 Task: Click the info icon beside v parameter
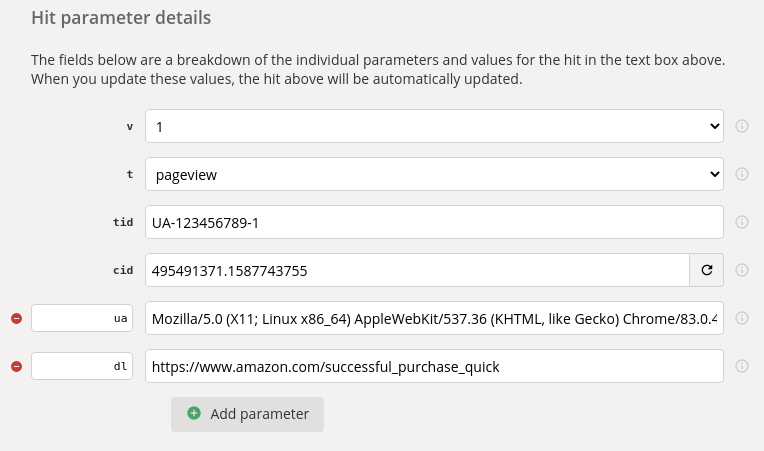click(742, 126)
